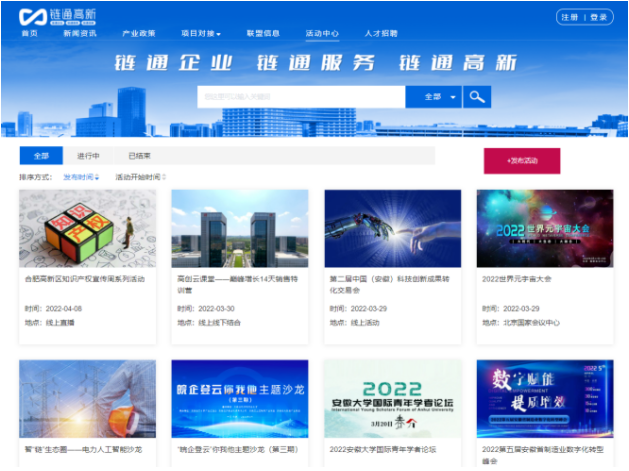This screenshot has height=471, width=629.
Task: Expand the 项目对接 menu
Action: [x=201, y=33]
